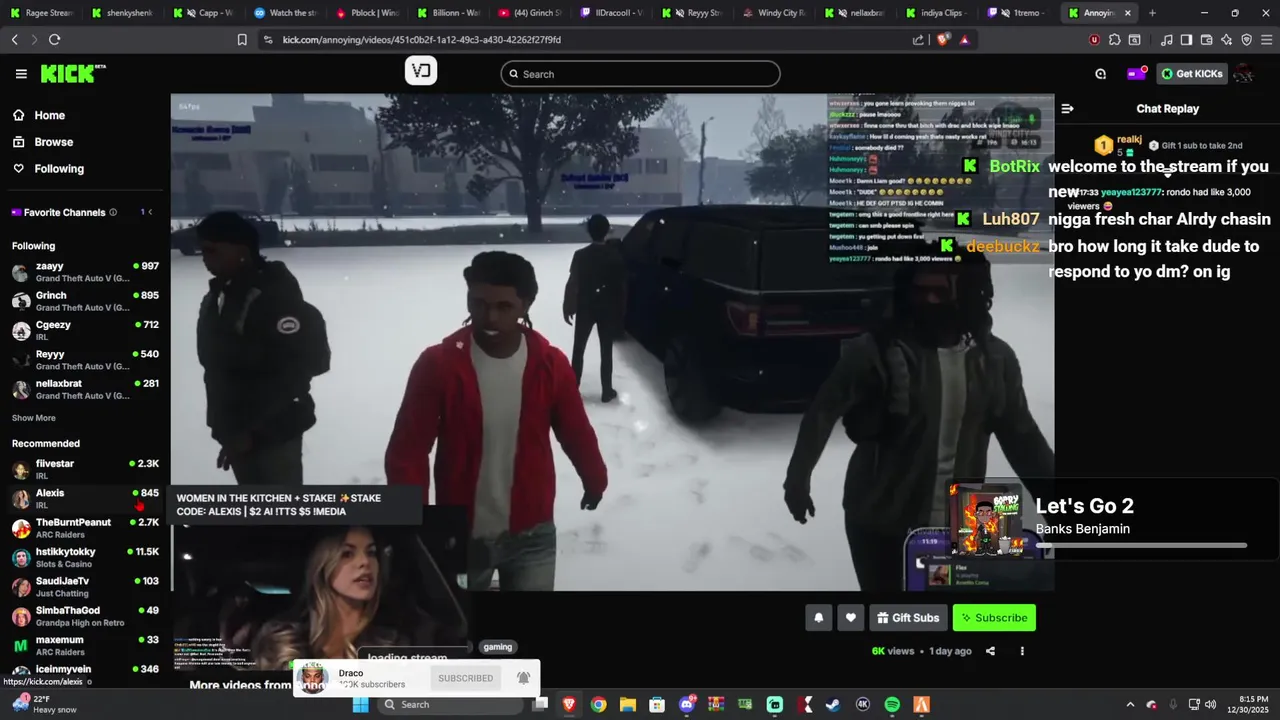Show hidden system tray icons
This screenshot has height=720, width=1280.
coord(1130,704)
